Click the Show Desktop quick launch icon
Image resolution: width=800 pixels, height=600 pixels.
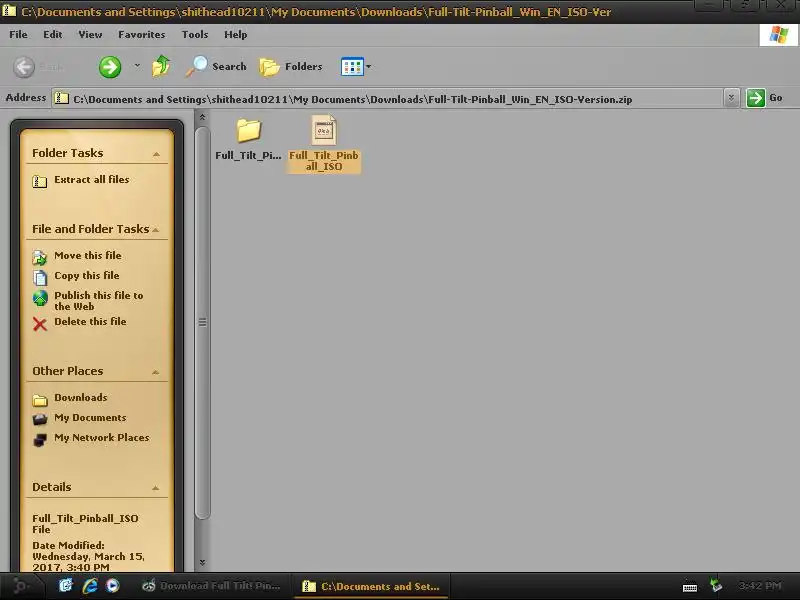[66, 586]
